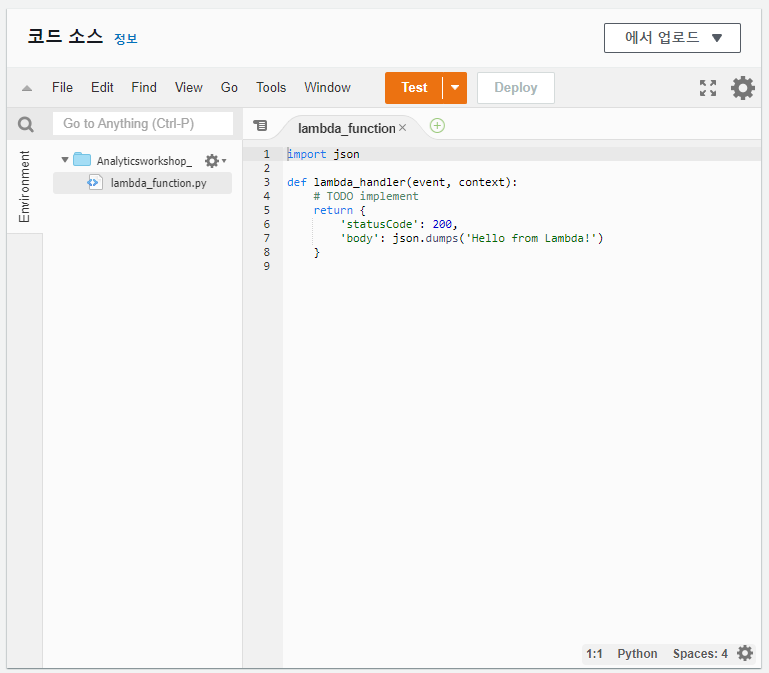Collapse the Analyticsworkshop_ folder tree

click(65, 160)
